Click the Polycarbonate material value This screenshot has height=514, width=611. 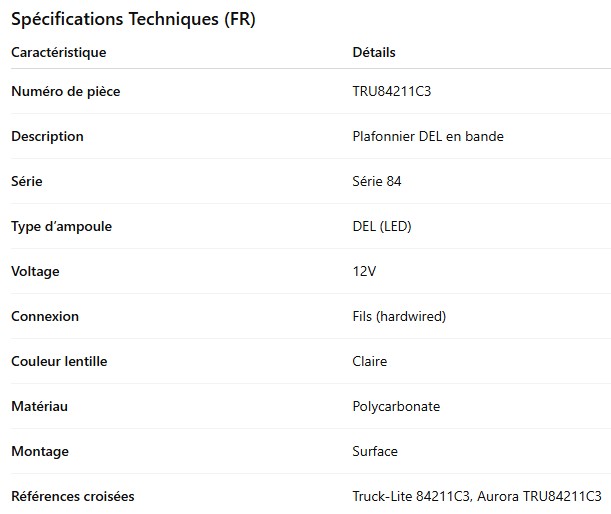coord(396,407)
